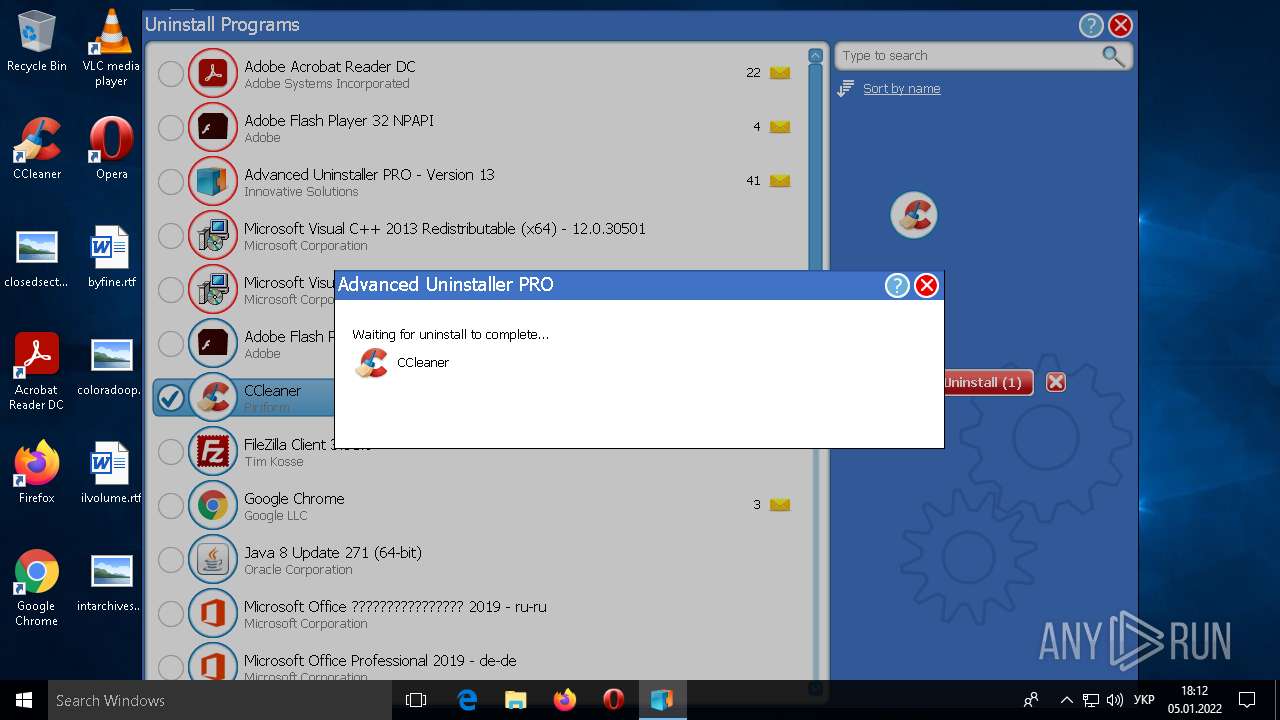
Task: Open the byfine.rtf desktop file
Action: tap(111, 256)
